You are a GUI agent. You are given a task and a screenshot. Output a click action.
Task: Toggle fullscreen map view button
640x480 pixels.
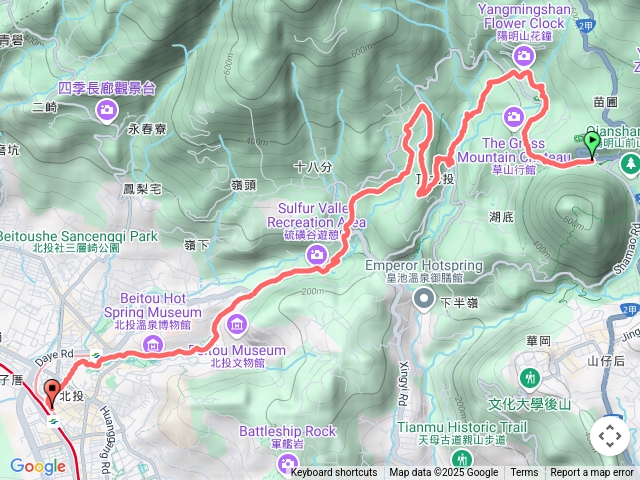coord(610,436)
